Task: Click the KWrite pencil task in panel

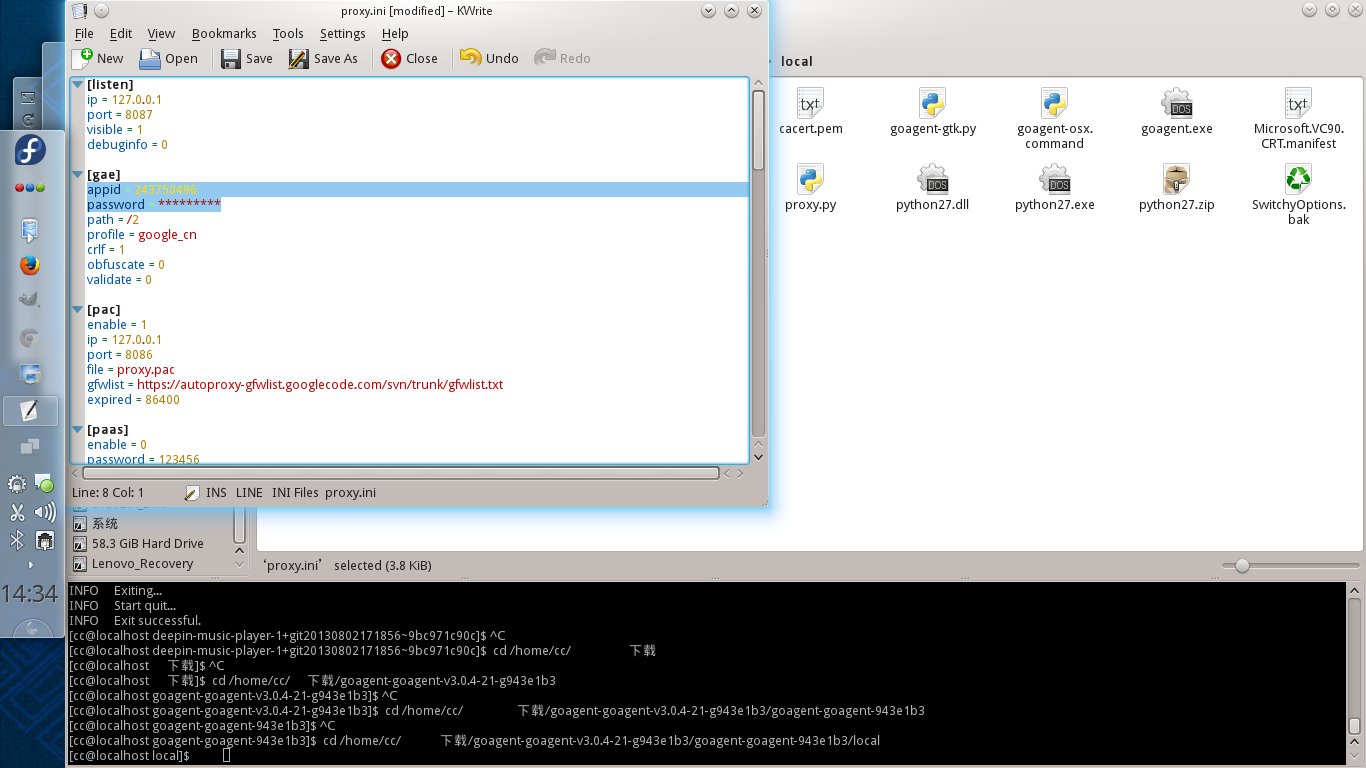Action: click(30, 410)
